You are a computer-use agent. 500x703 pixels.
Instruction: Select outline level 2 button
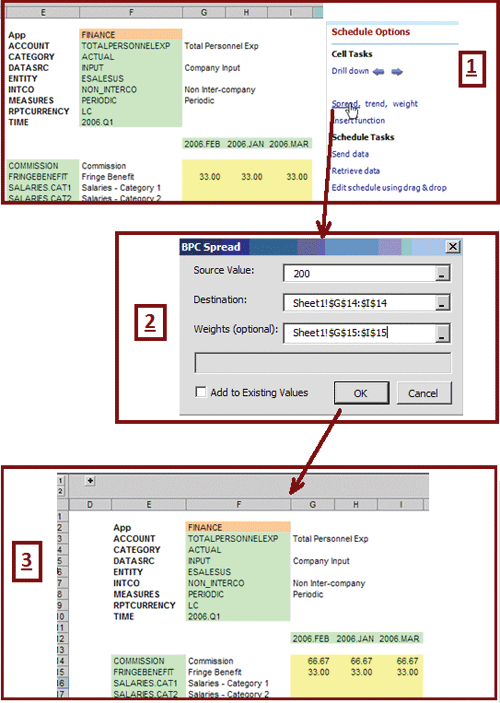click(x=61, y=491)
